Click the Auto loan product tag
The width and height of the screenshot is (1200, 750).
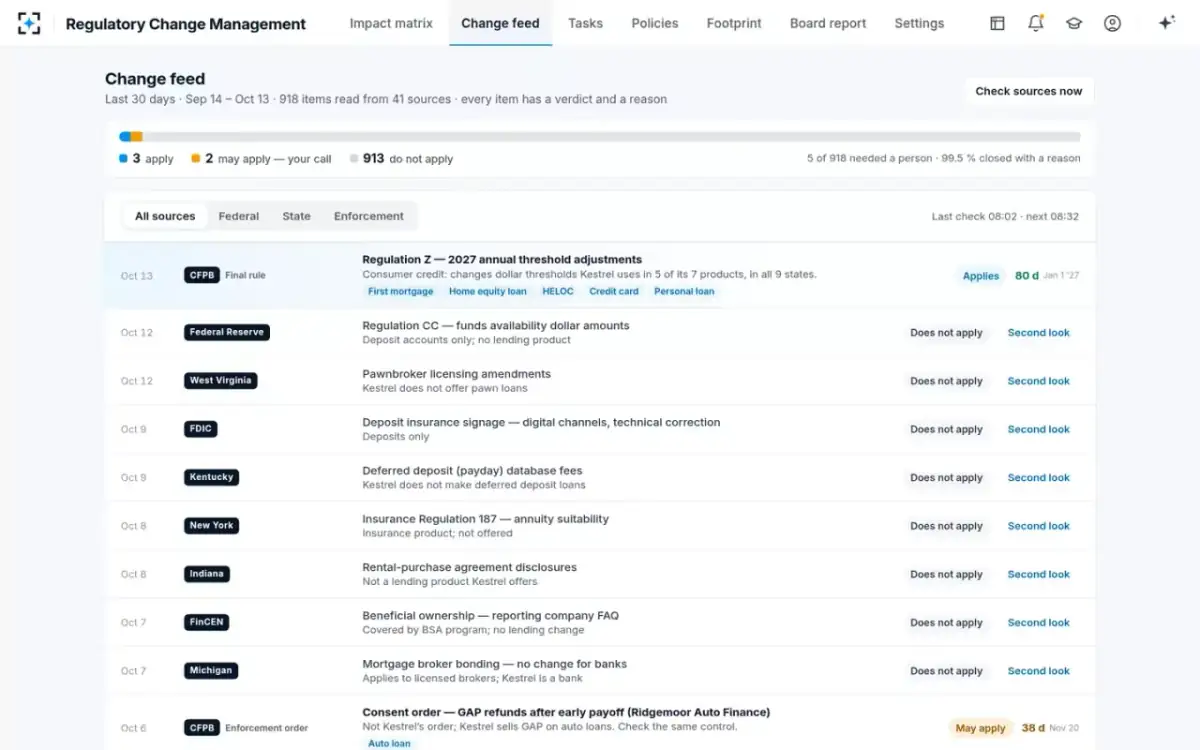[x=389, y=743]
